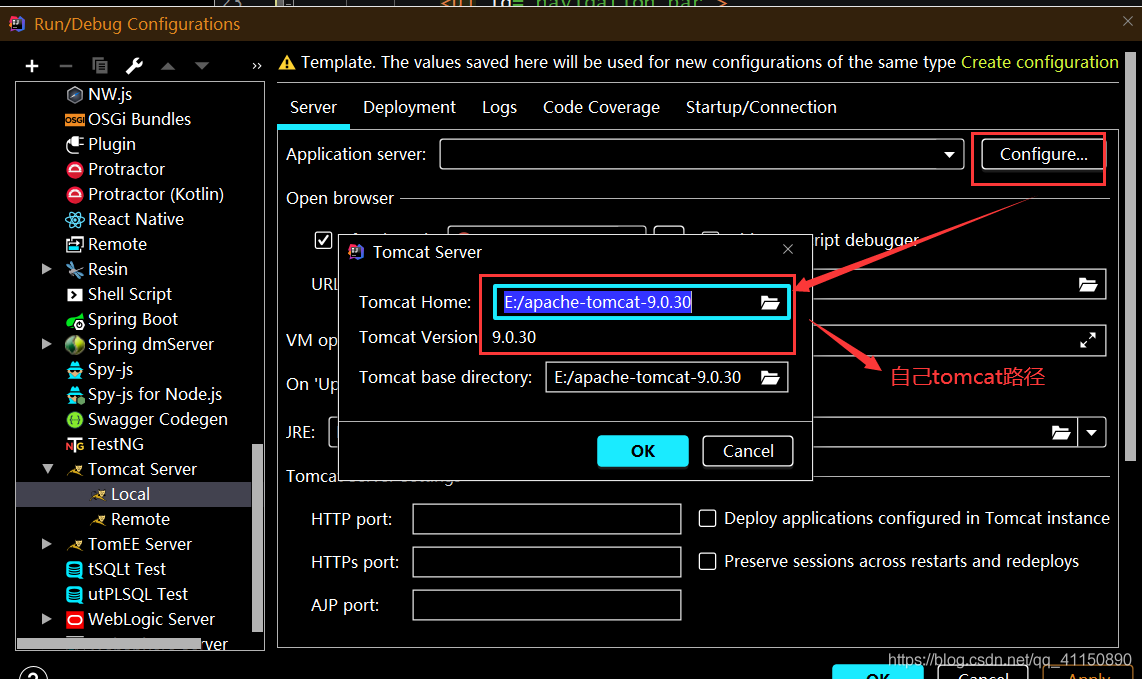This screenshot has height=679, width=1142.
Task: Select NW.js in the configuration tree
Action: (109, 94)
